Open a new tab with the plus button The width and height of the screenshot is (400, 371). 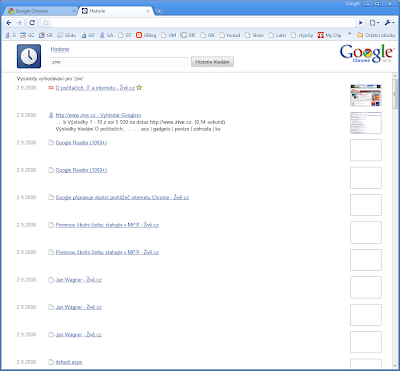[159, 11]
